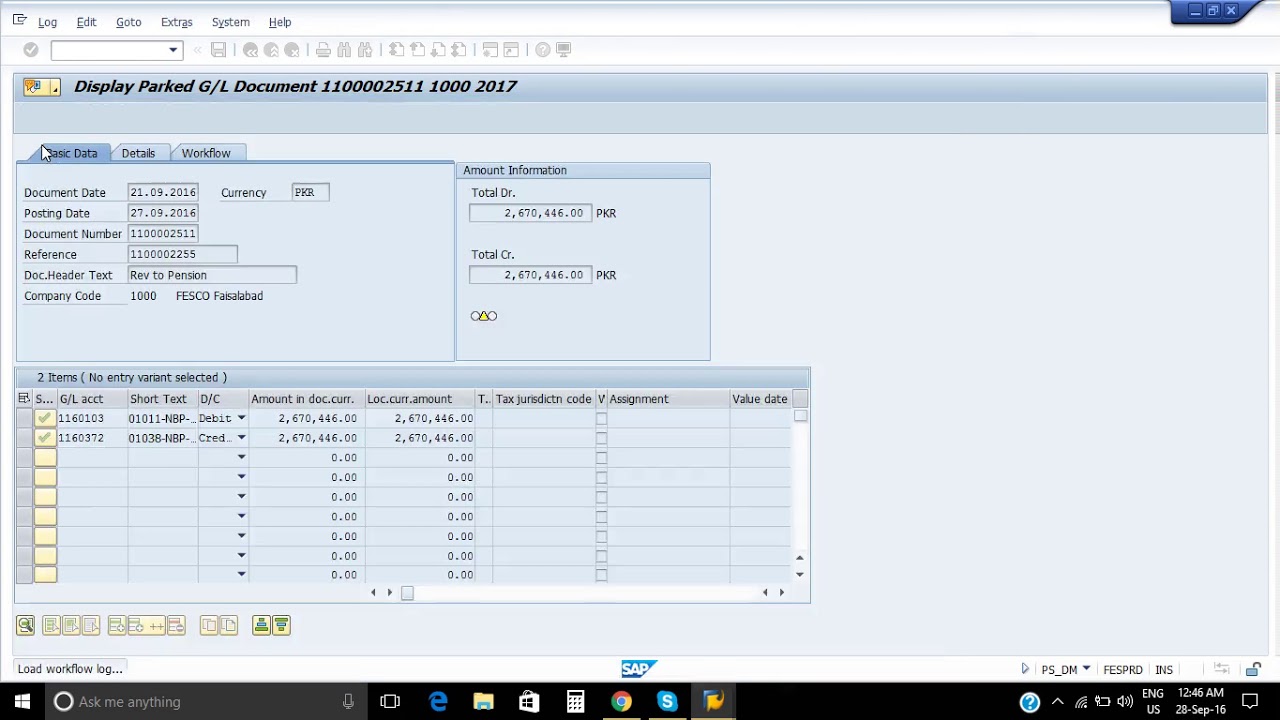Open the Log menu
Viewport: 1280px width, 720px height.
47,22
